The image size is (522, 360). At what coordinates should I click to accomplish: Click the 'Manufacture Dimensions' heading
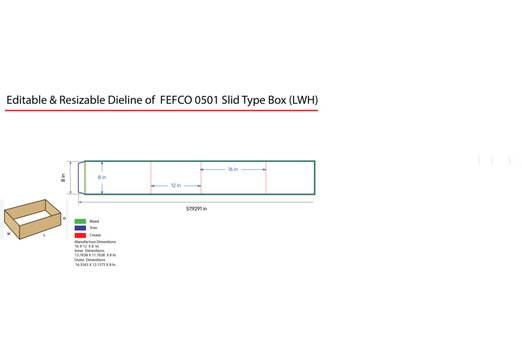(95, 242)
